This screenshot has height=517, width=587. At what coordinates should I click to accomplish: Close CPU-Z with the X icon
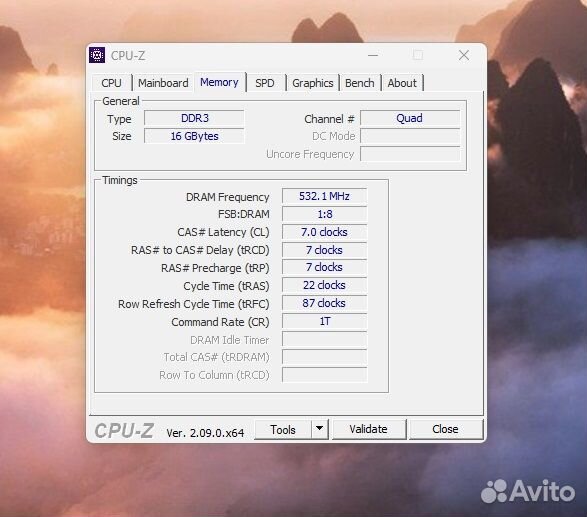(464, 55)
